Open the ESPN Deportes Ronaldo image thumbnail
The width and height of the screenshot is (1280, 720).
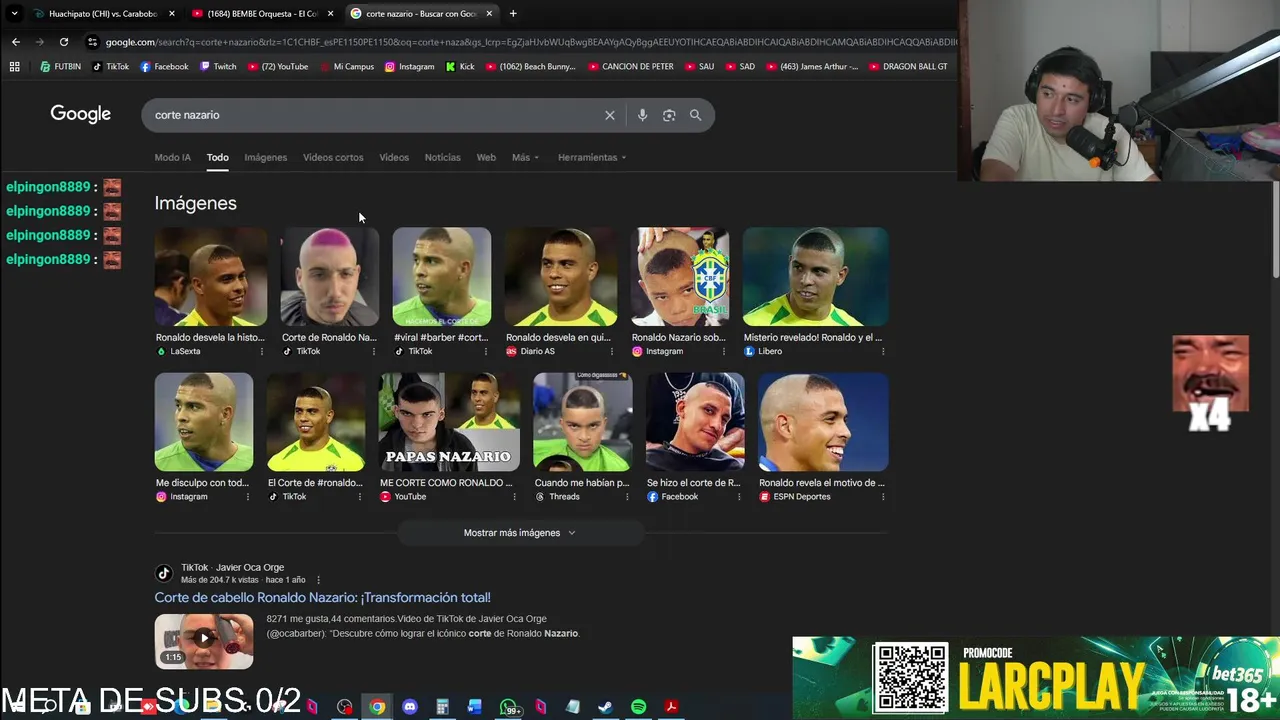tap(823, 422)
